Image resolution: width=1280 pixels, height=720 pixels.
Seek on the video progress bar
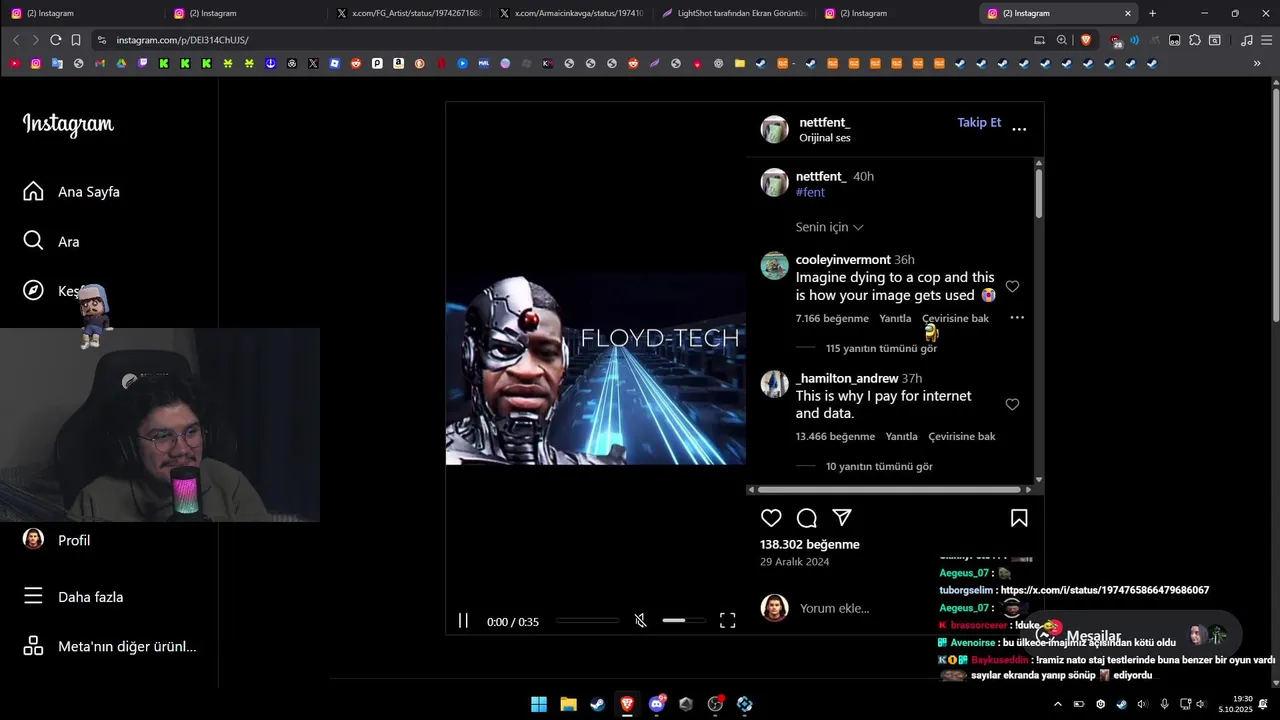pyautogui.click(x=587, y=621)
